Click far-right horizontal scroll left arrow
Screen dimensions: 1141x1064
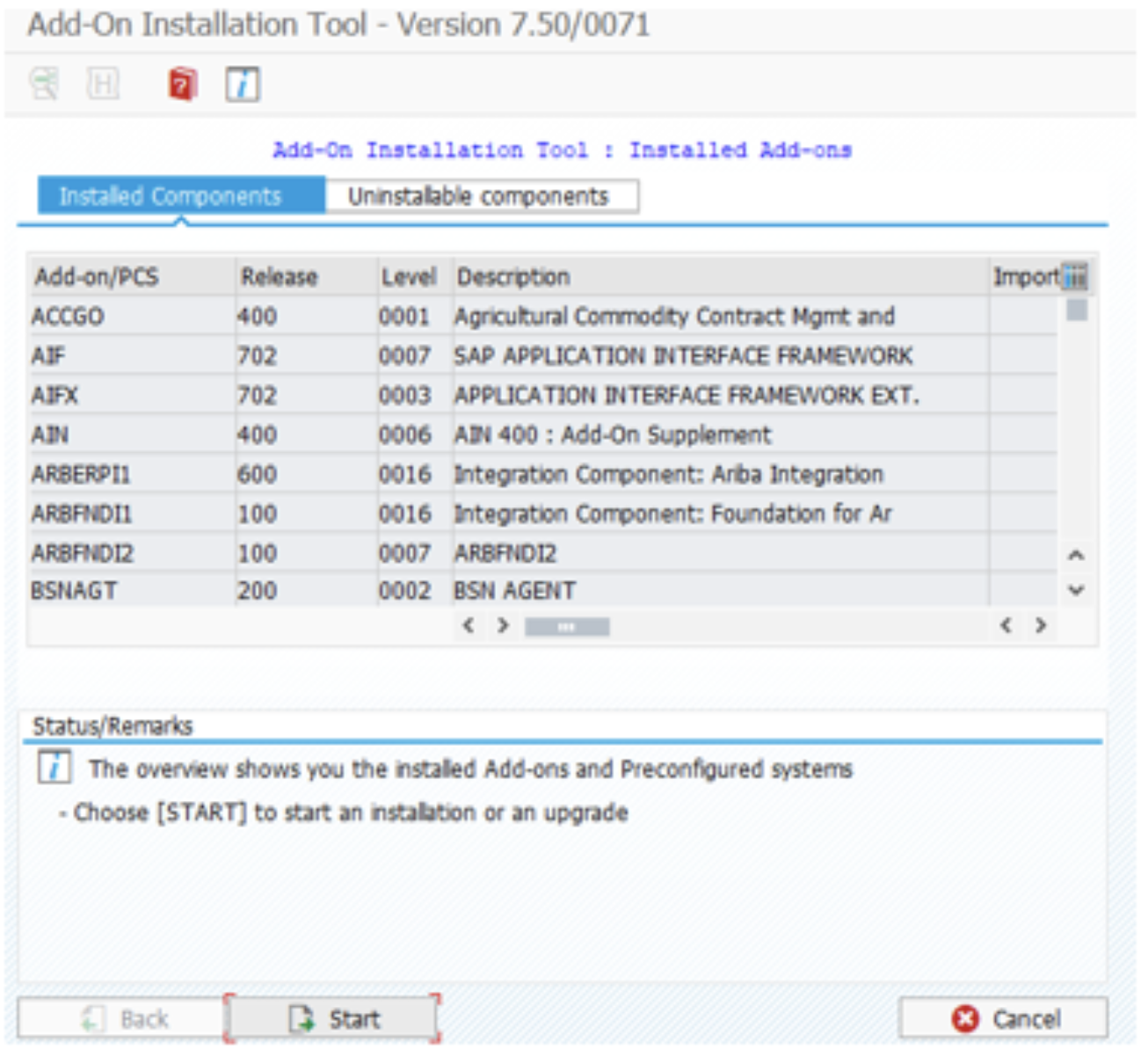tap(1006, 625)
